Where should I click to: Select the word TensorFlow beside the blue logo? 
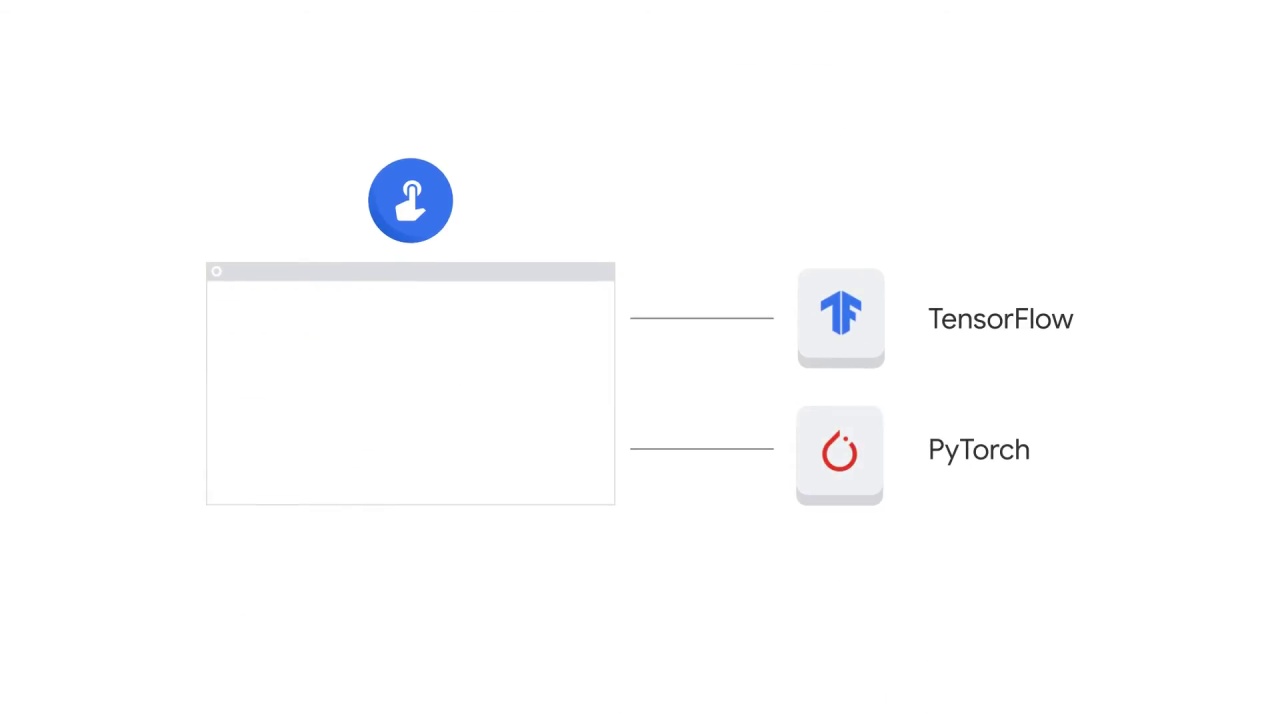(1000, 319)
